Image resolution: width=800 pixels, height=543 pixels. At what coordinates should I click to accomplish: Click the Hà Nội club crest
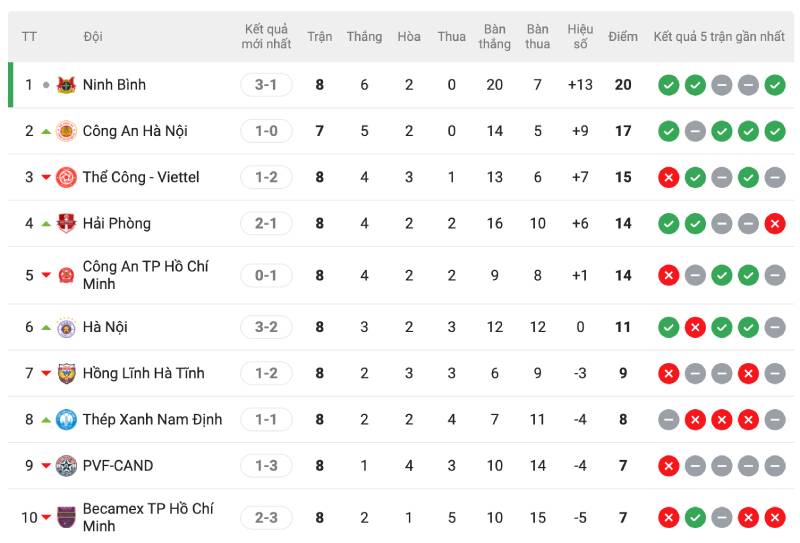[x=66, y=327]
